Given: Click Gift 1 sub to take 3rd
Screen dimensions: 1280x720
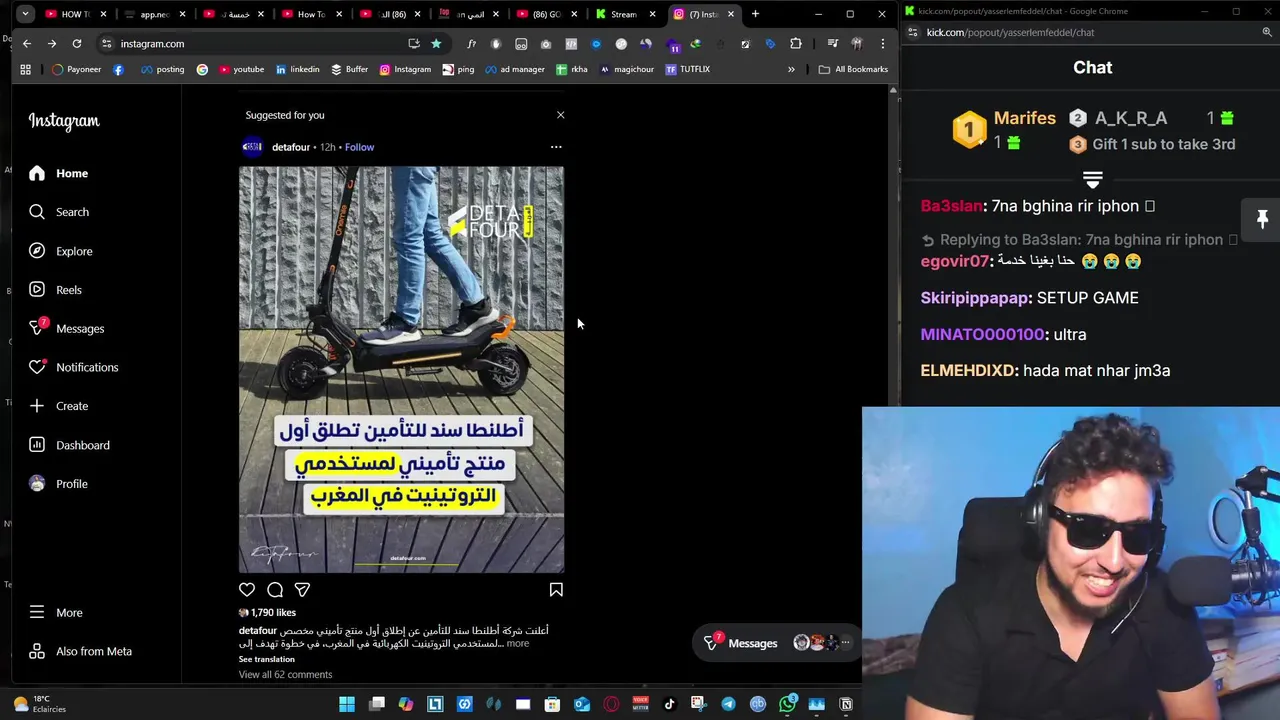Looking at the screenshot, I should tap(1153, 144).
